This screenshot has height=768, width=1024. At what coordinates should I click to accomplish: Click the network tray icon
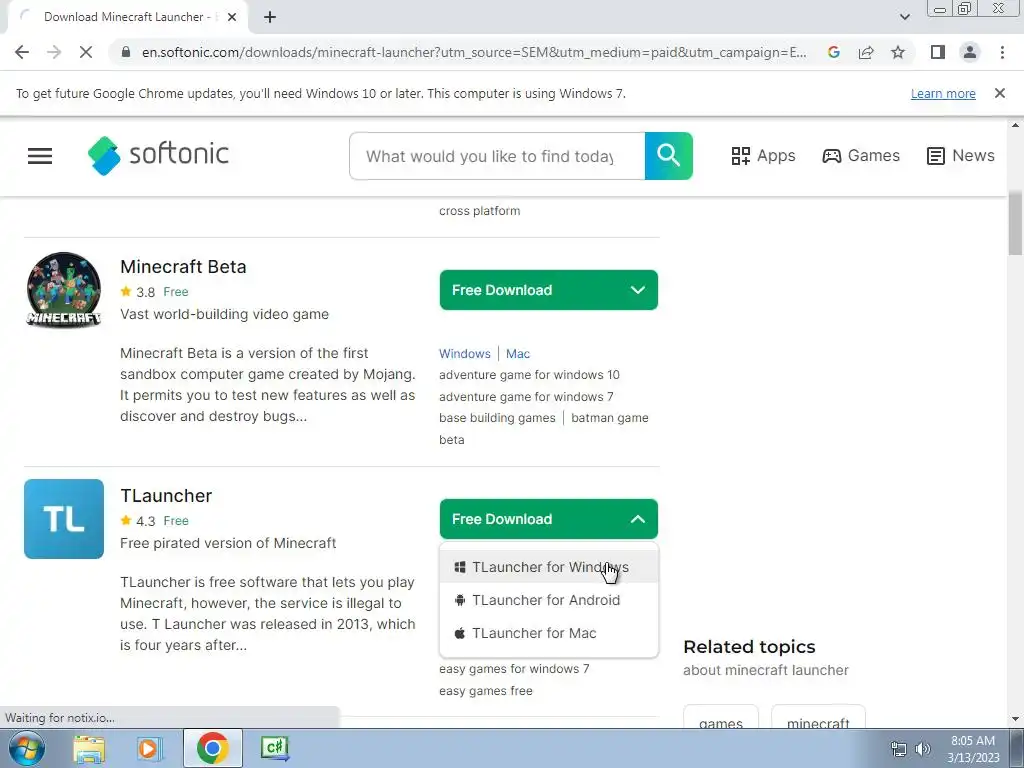coord(899,749)
